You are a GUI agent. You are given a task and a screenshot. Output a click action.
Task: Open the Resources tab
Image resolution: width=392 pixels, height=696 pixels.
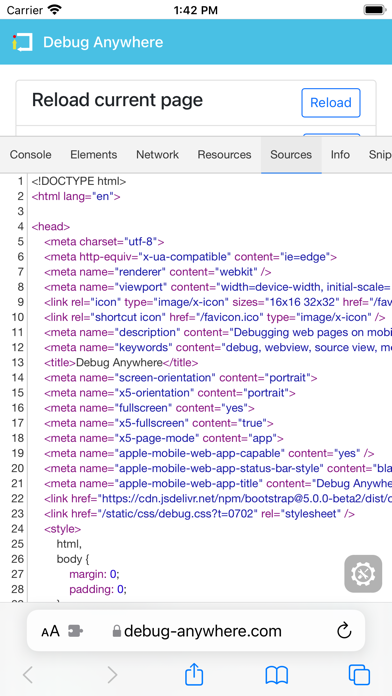224,154
